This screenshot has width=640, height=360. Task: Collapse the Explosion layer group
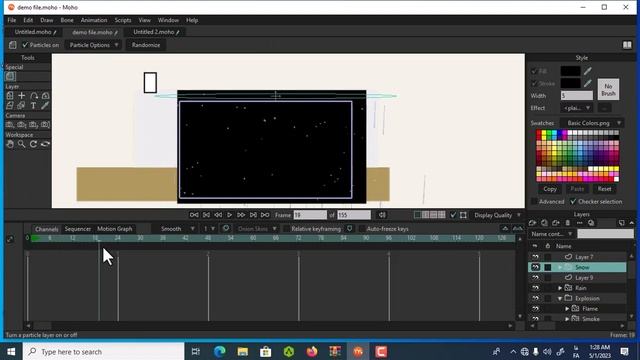click(560, 298)
